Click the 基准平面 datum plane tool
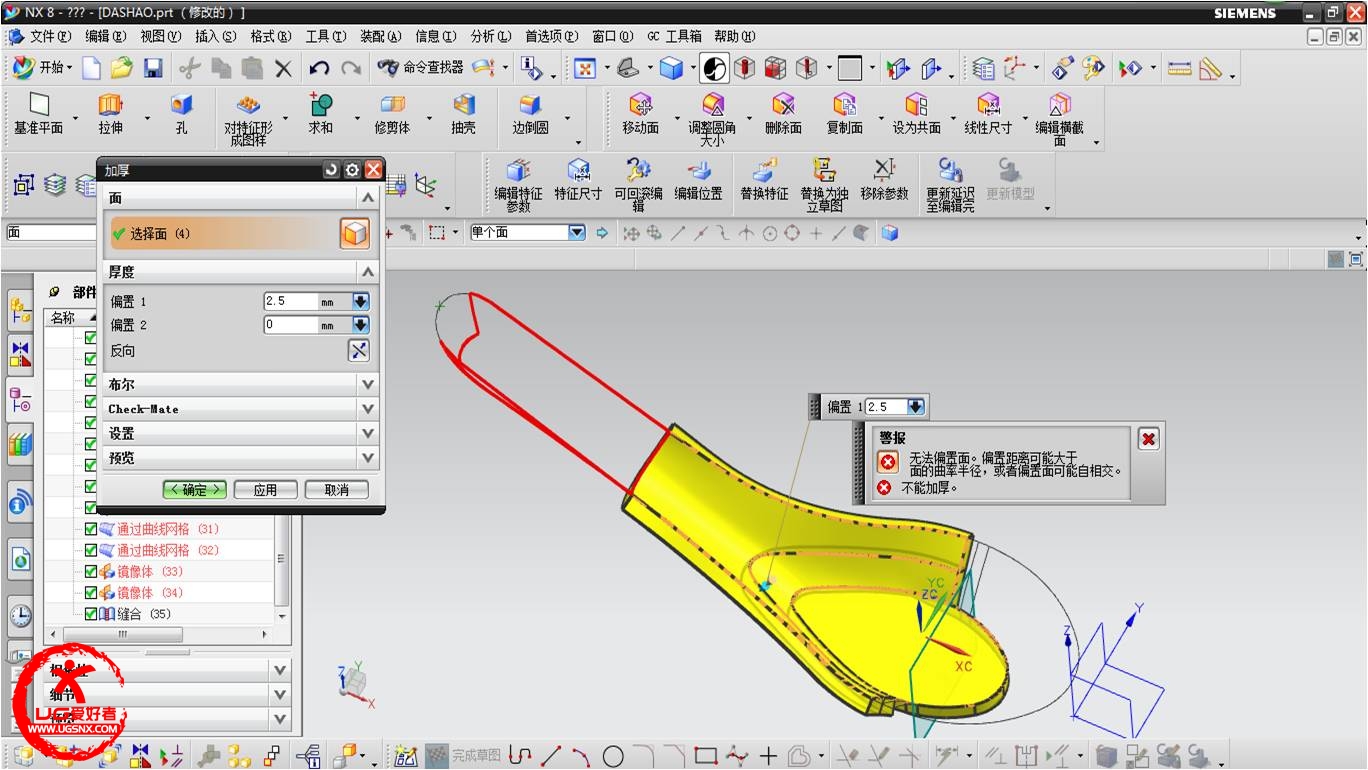Screen dimensions: 1368x770 [x=38, y=114]
